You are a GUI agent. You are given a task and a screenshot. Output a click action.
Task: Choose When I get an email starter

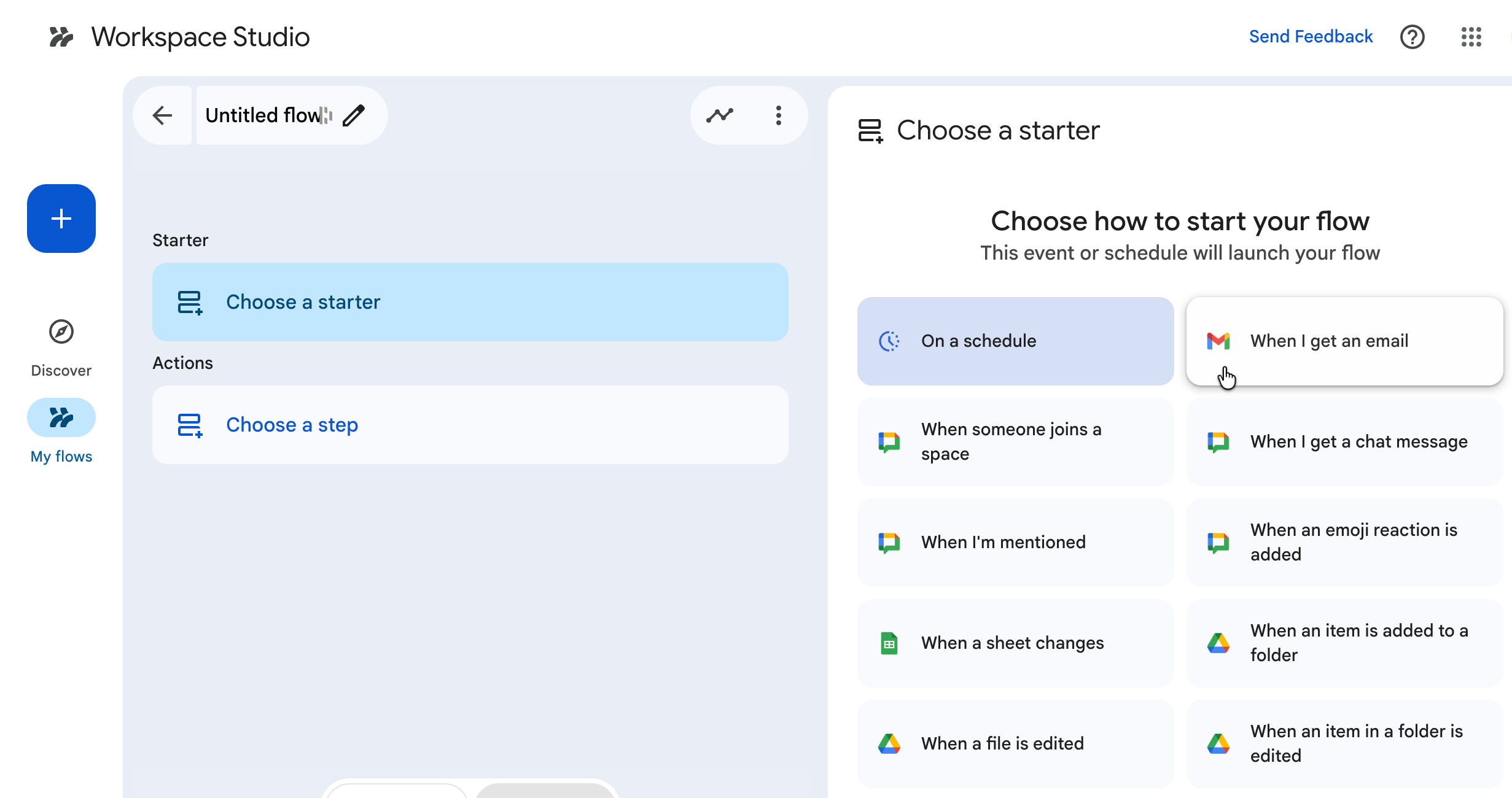(1344, 341)
